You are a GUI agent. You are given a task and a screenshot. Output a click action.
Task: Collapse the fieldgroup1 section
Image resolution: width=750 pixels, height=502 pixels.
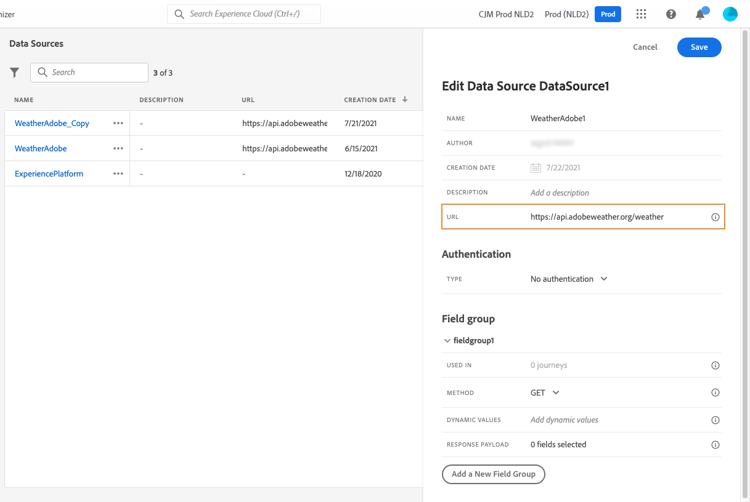tap(447, 341)
